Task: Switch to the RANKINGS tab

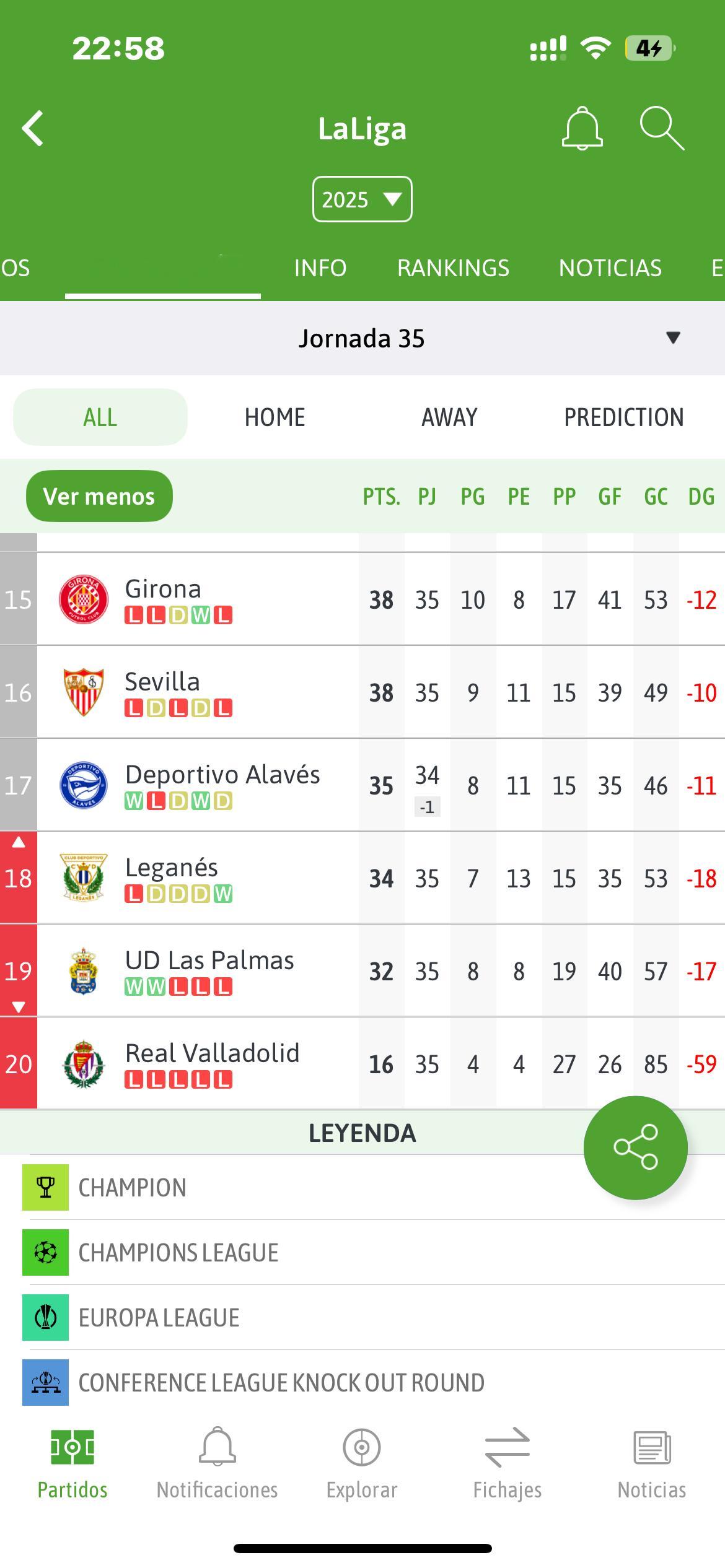Action: pyautogui.click(x=453, y=268)
